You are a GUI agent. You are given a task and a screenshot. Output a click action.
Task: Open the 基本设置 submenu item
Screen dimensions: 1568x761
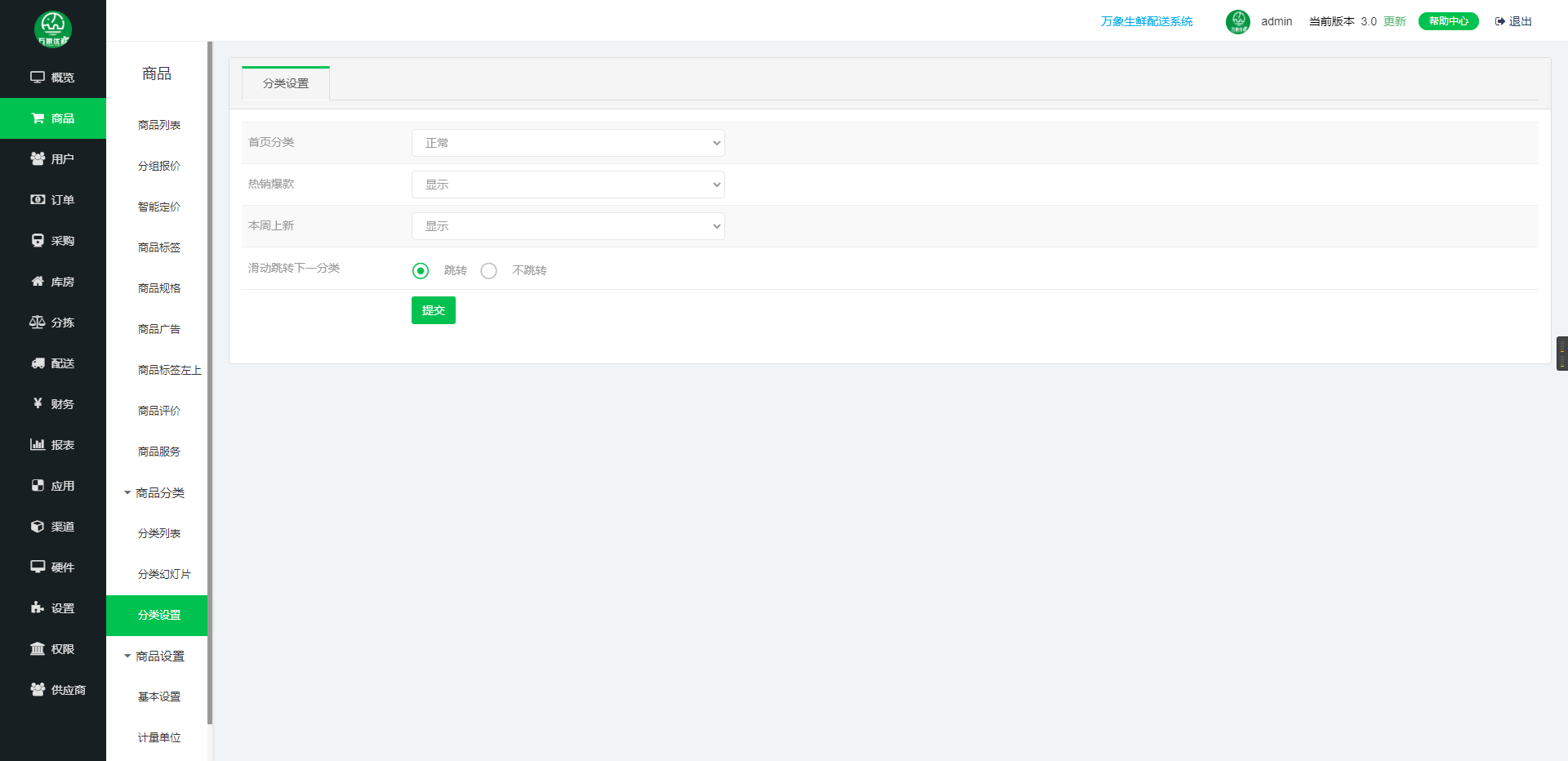coord(159,696)
